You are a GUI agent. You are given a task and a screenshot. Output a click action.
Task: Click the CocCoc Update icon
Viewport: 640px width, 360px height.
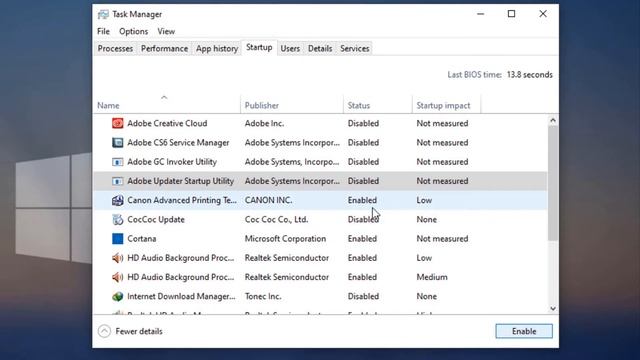click(118, 220)
